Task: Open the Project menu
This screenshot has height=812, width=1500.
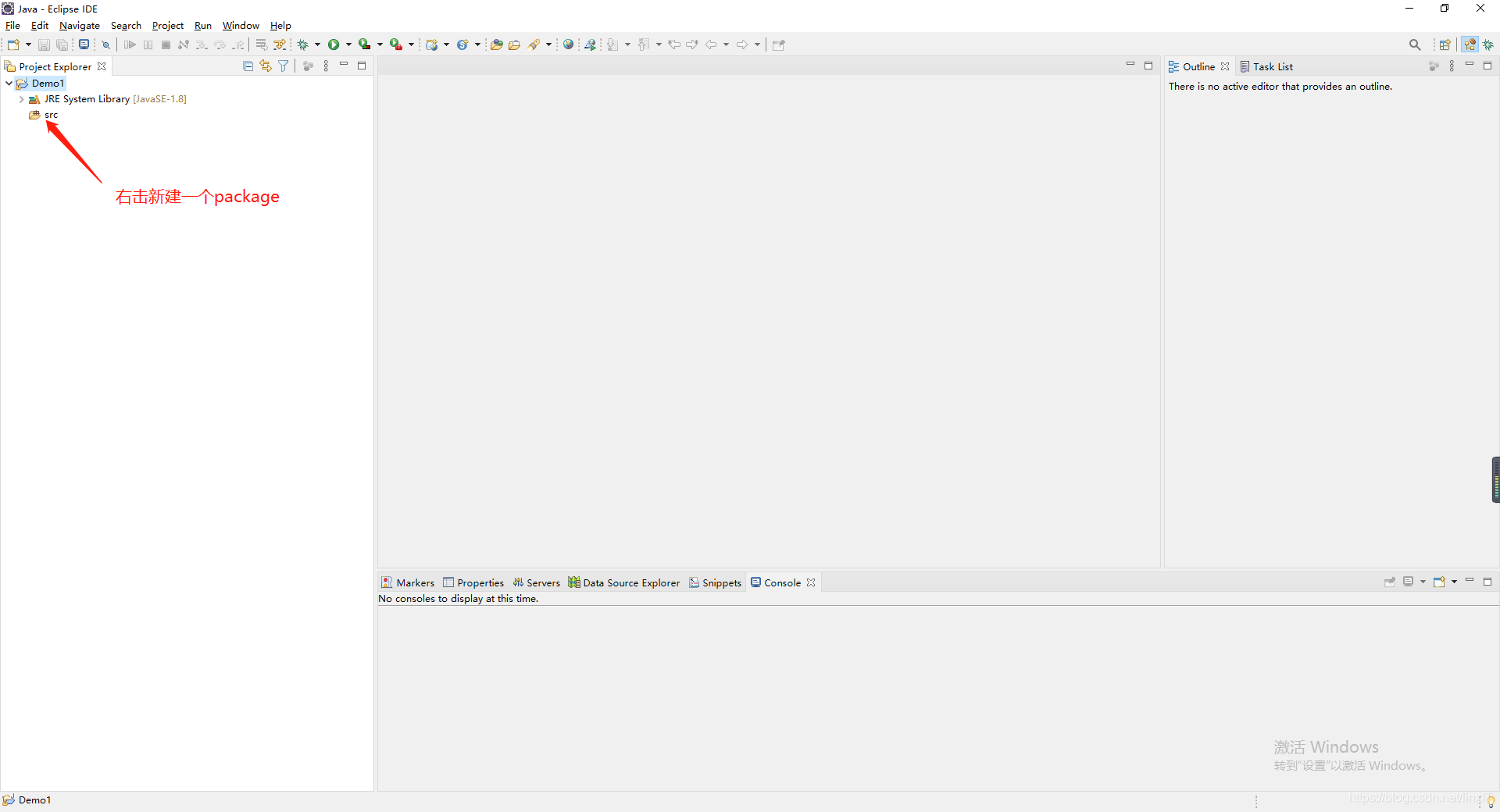Action: coord(167,26)
